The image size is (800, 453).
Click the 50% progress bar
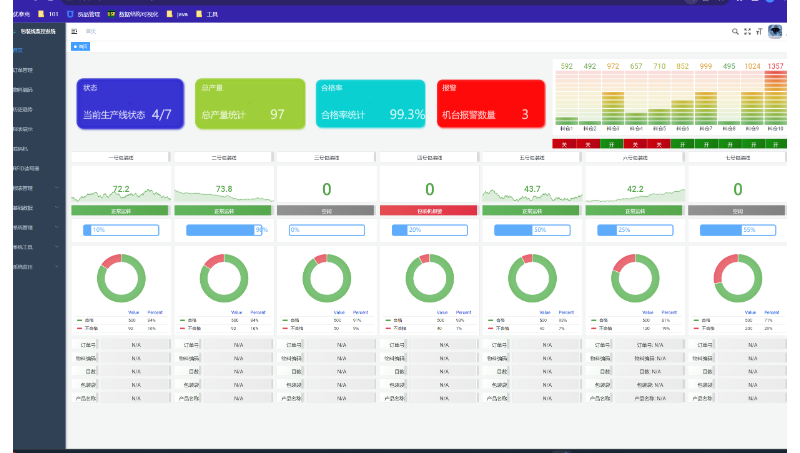tap(532, 230)
